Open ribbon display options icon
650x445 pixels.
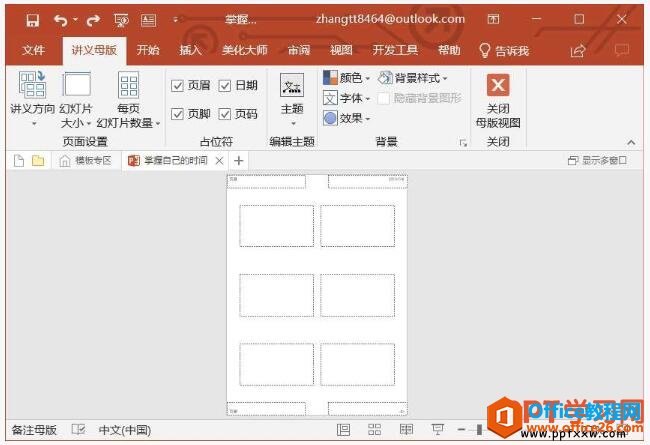[x=493, y=19]
